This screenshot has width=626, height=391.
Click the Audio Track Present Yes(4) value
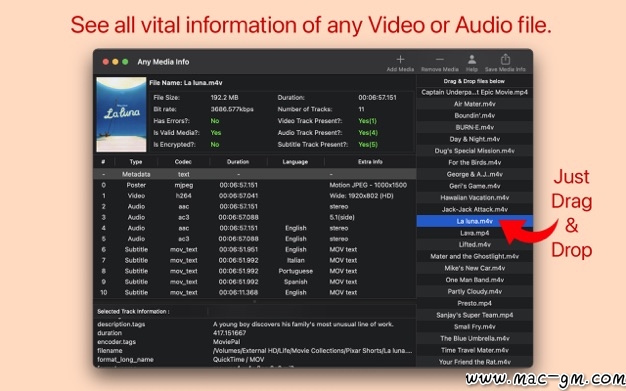coord(368,133)
